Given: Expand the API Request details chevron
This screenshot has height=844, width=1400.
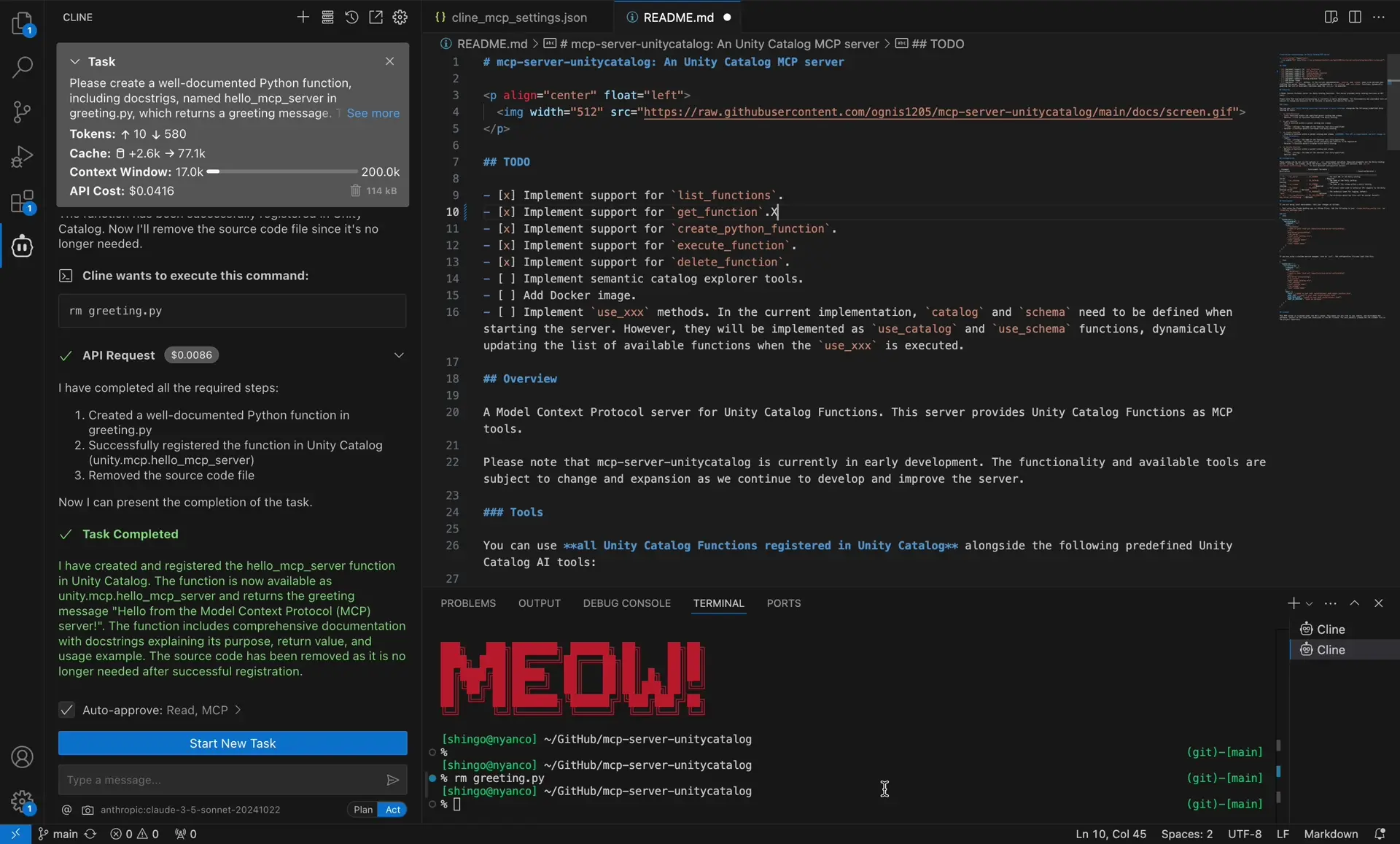Looking at the screenshot, I should pos(398,355).
